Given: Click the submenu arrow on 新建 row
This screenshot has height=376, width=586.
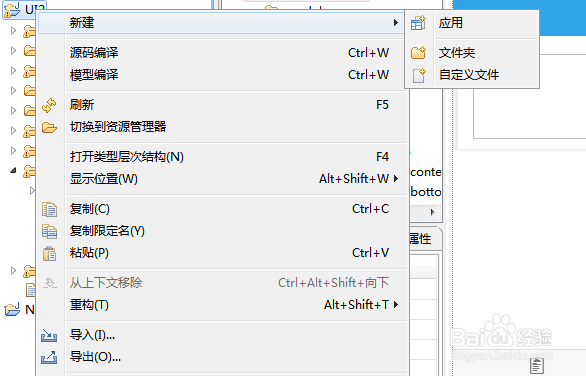Looking at the screenshot, I should pos(395,23).
